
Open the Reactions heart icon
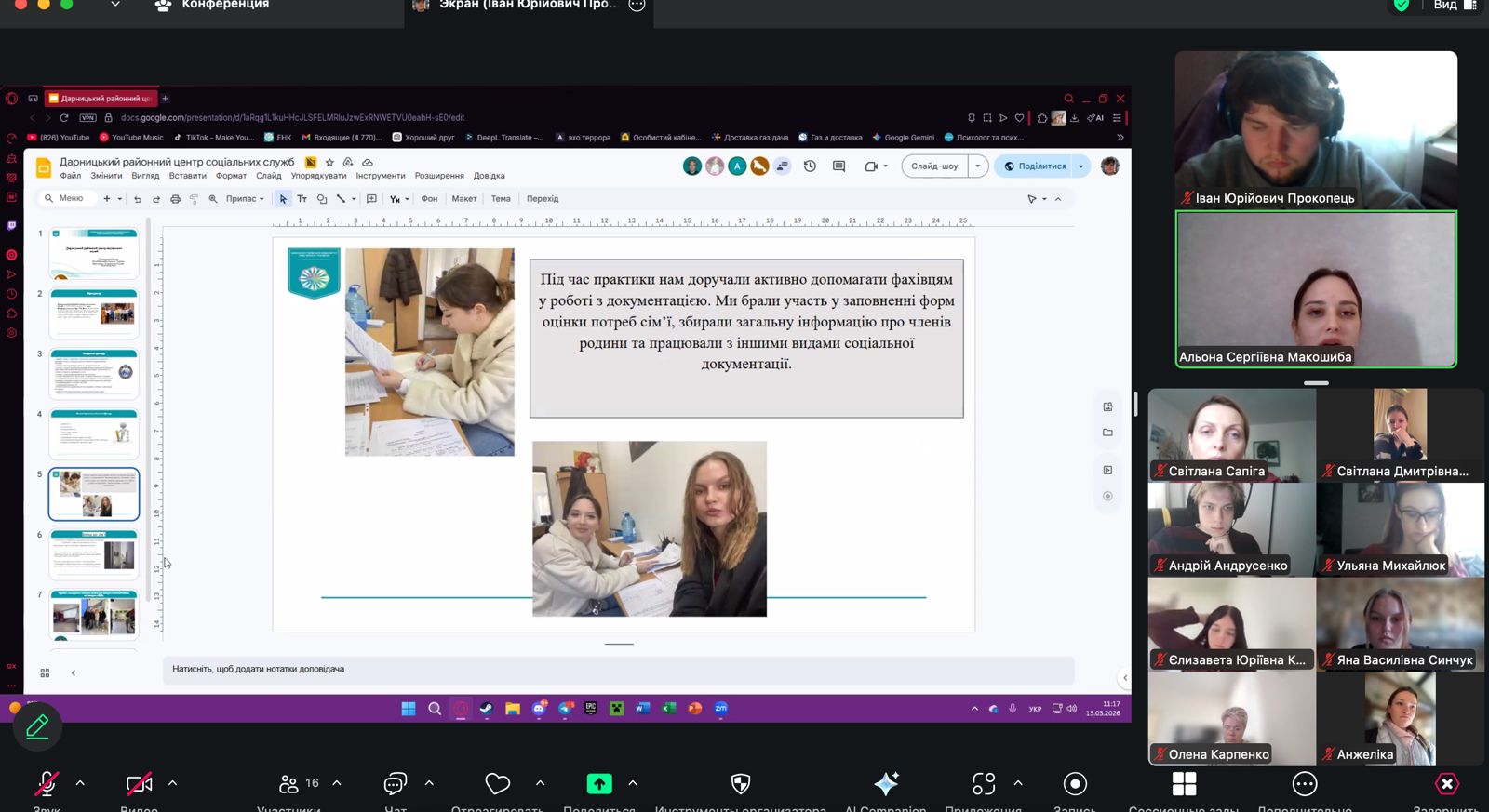(498, 784)
